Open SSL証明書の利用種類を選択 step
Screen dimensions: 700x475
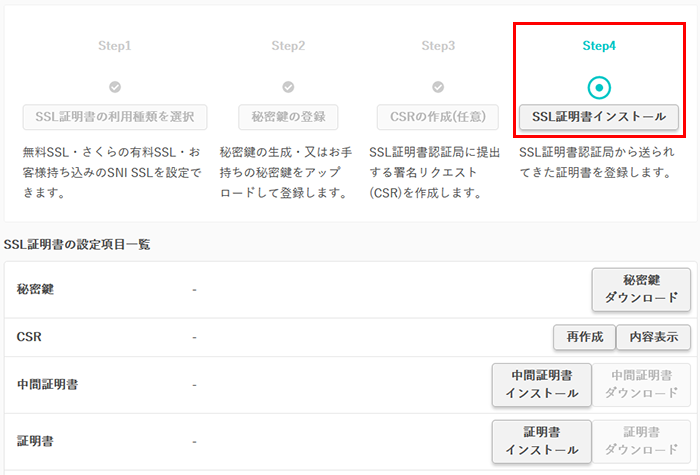(x=115, y=116)
